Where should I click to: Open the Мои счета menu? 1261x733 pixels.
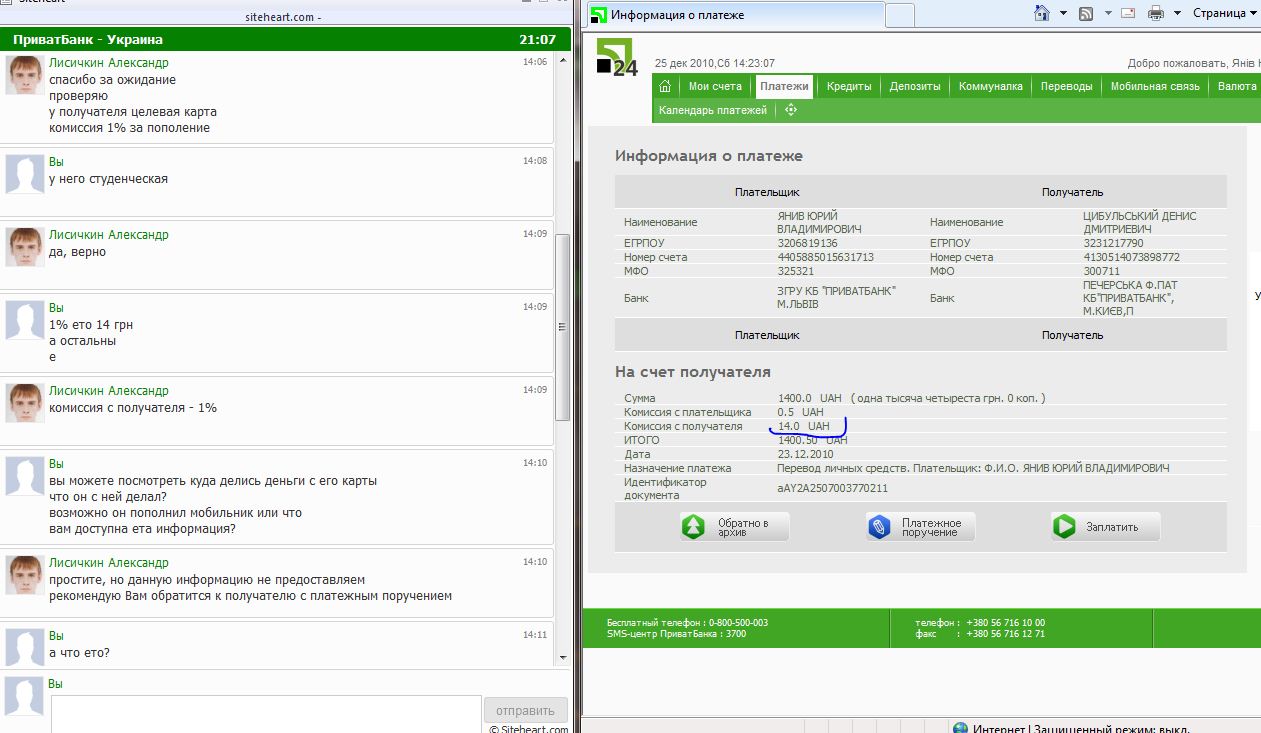coord(715,86)
